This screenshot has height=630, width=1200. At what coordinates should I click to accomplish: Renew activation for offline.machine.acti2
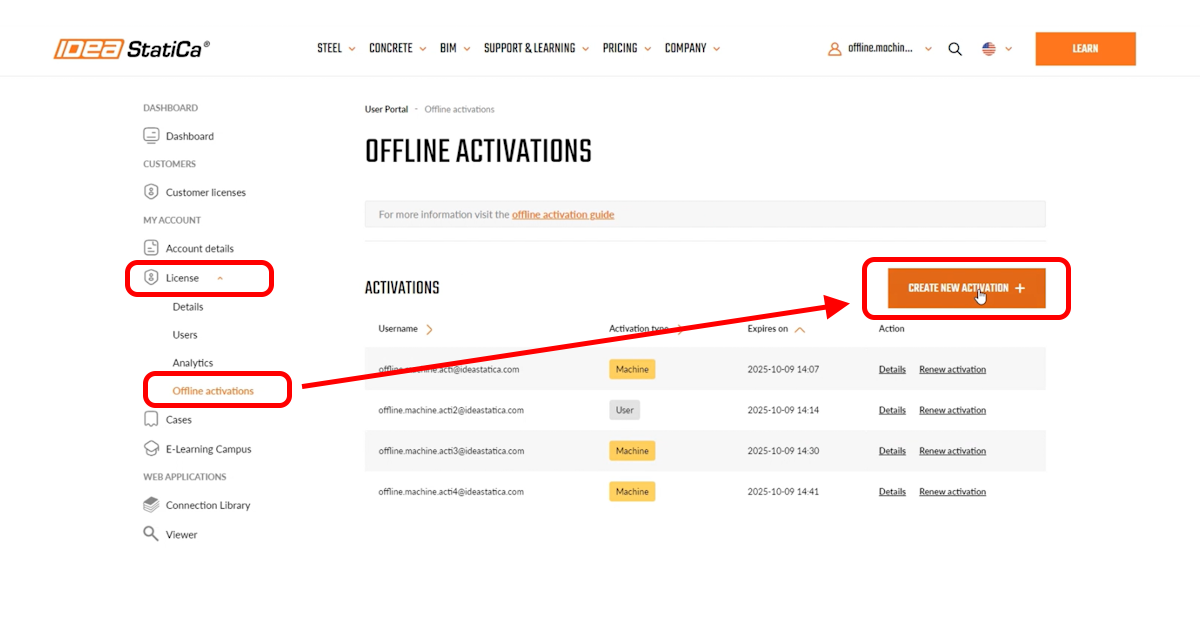[x=952, y=409]
